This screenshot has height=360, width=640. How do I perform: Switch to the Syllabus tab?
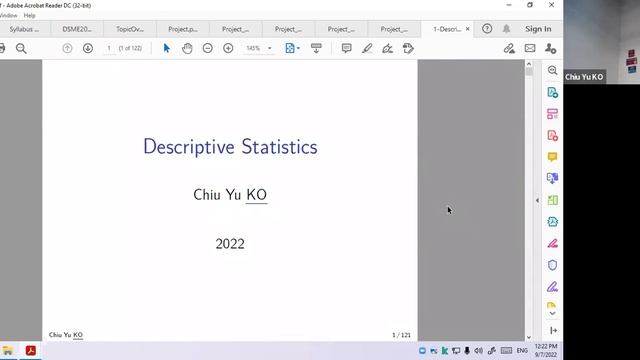[24, 29]
